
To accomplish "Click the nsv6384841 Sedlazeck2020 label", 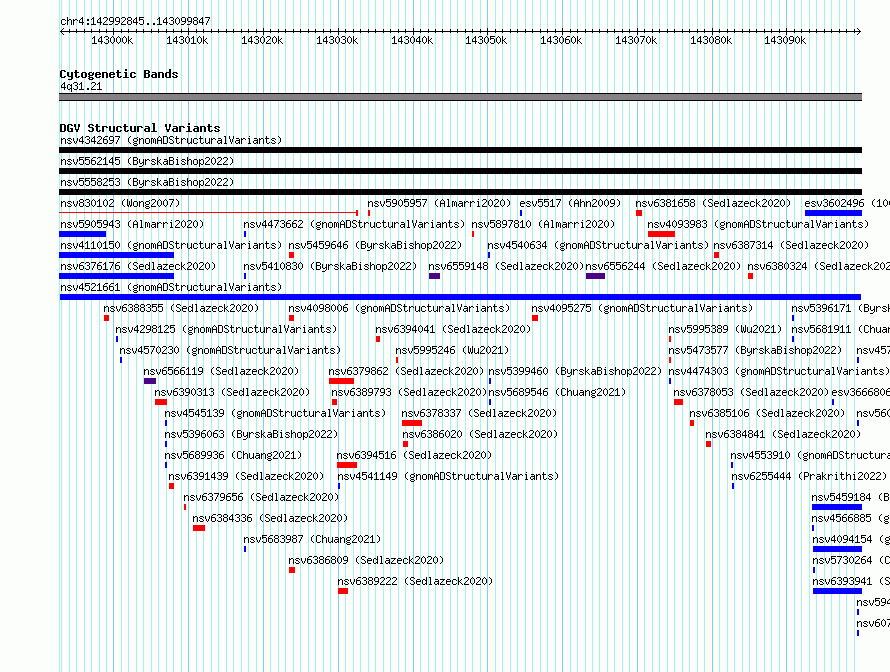I will [x=783, y=434].
